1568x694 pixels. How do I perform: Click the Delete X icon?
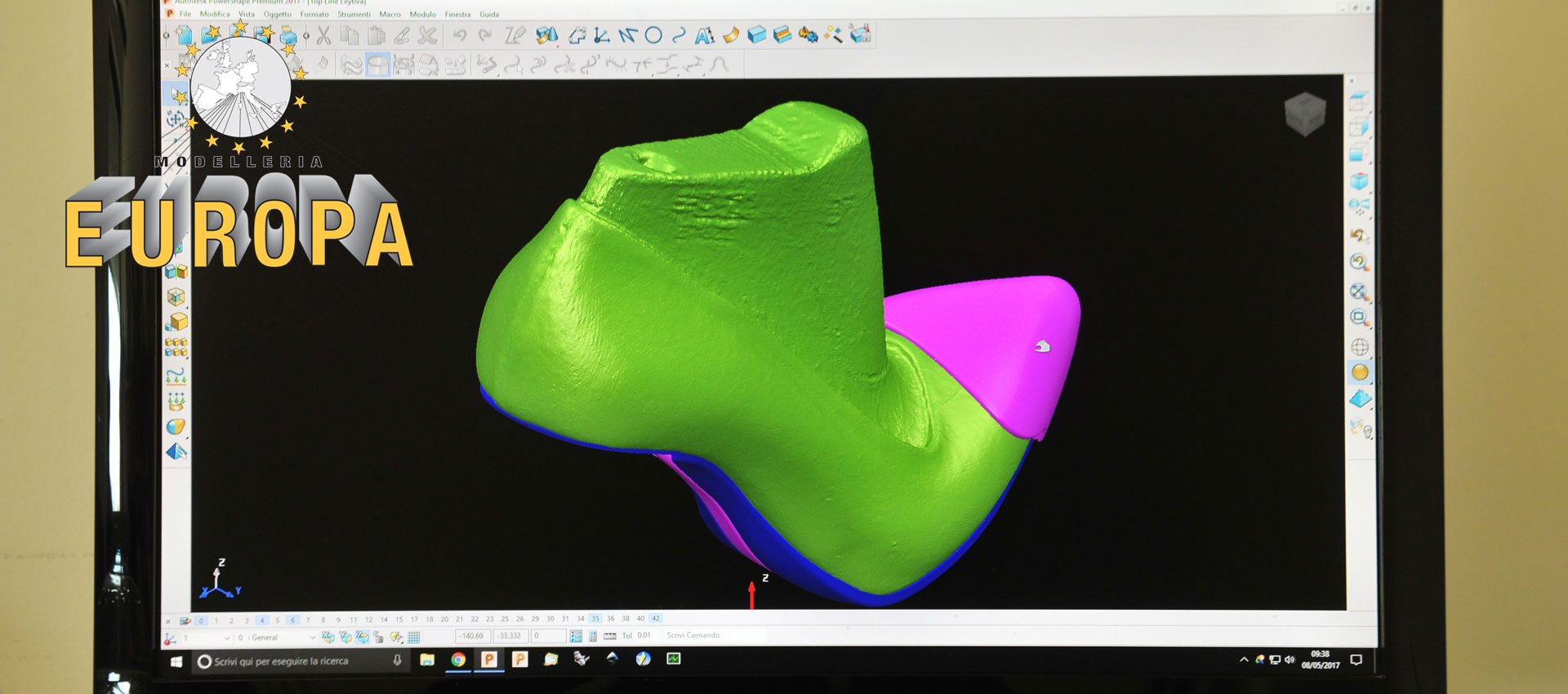click(427, 35)
